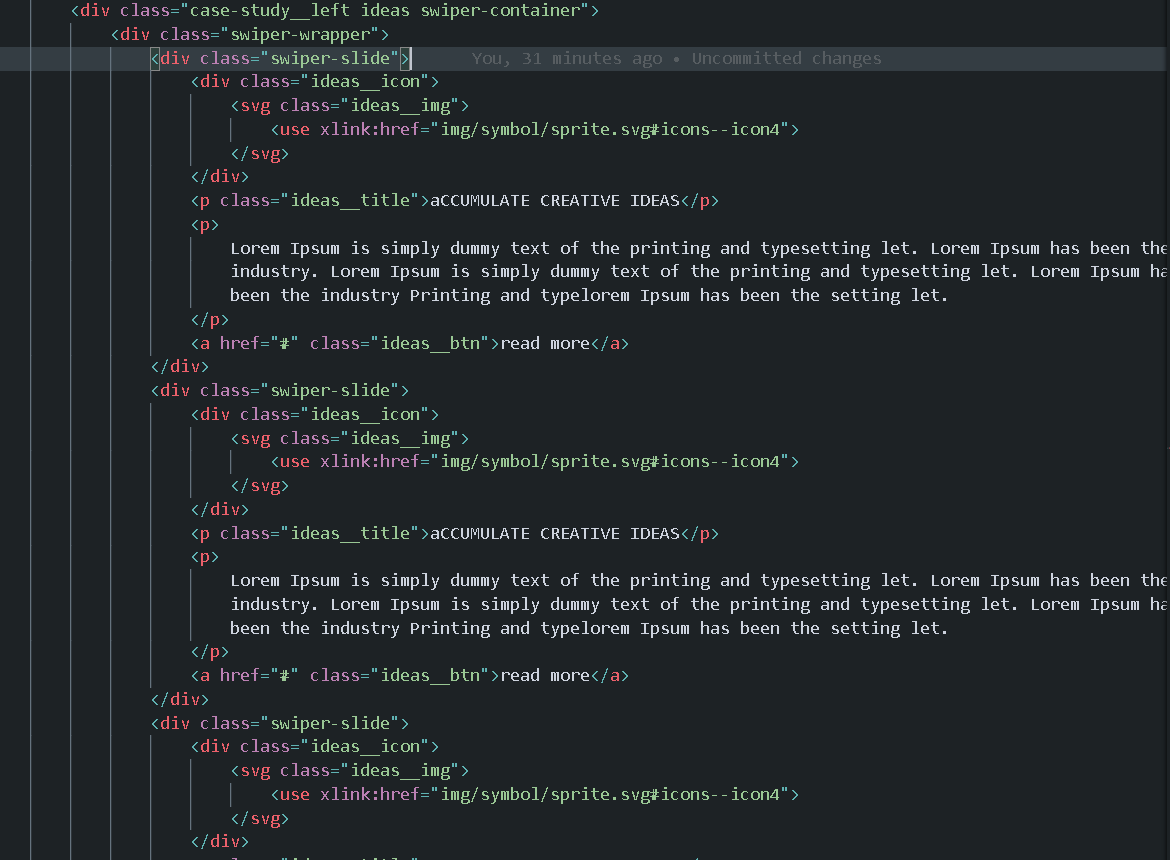Click the first "ACCUMULATE CREATIVE IDEAS" title text
Screen dimensions: 1170x860
click(x=554, y=201)
